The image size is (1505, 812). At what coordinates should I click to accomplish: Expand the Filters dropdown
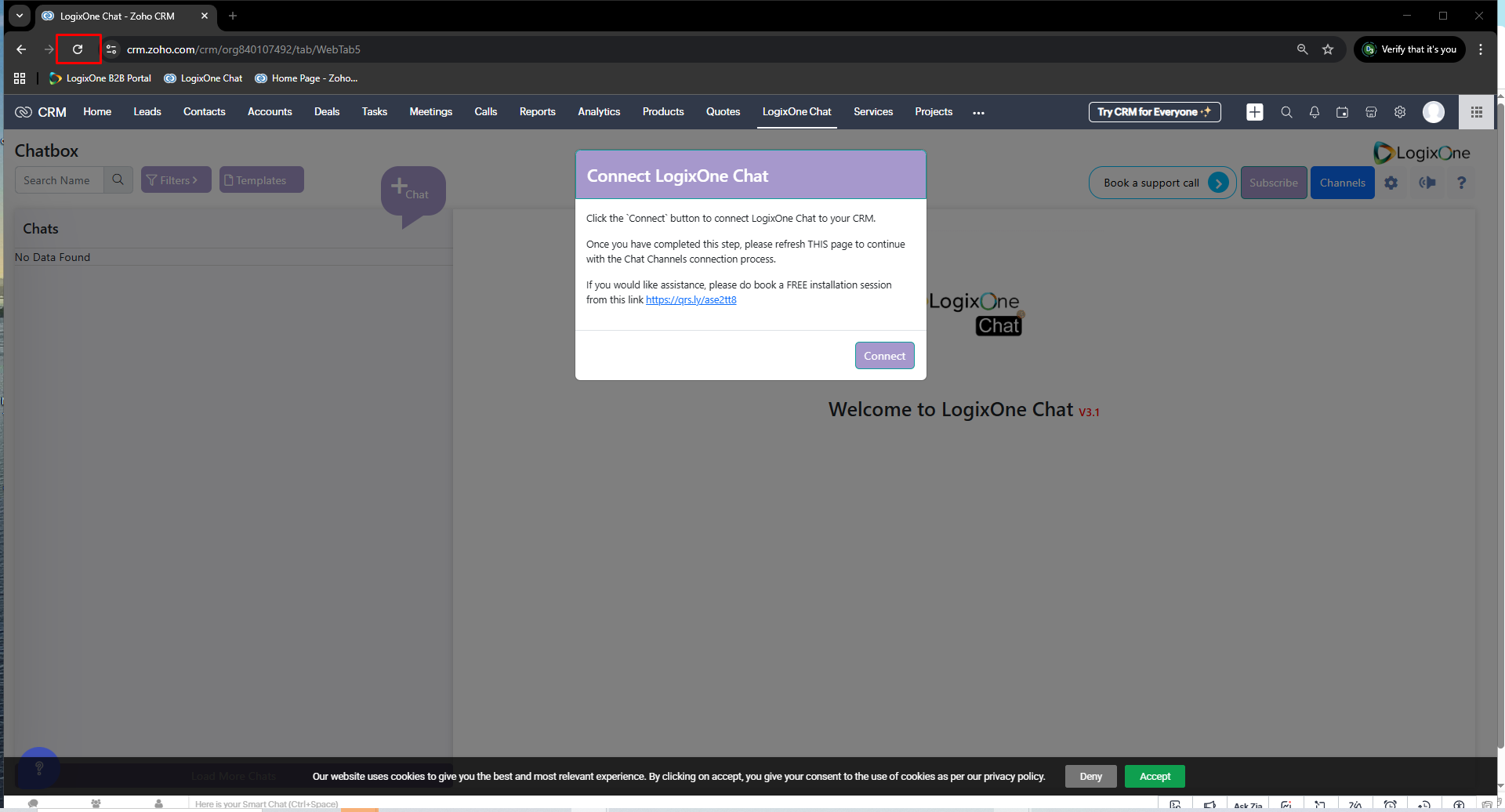(x=176, y=180)
